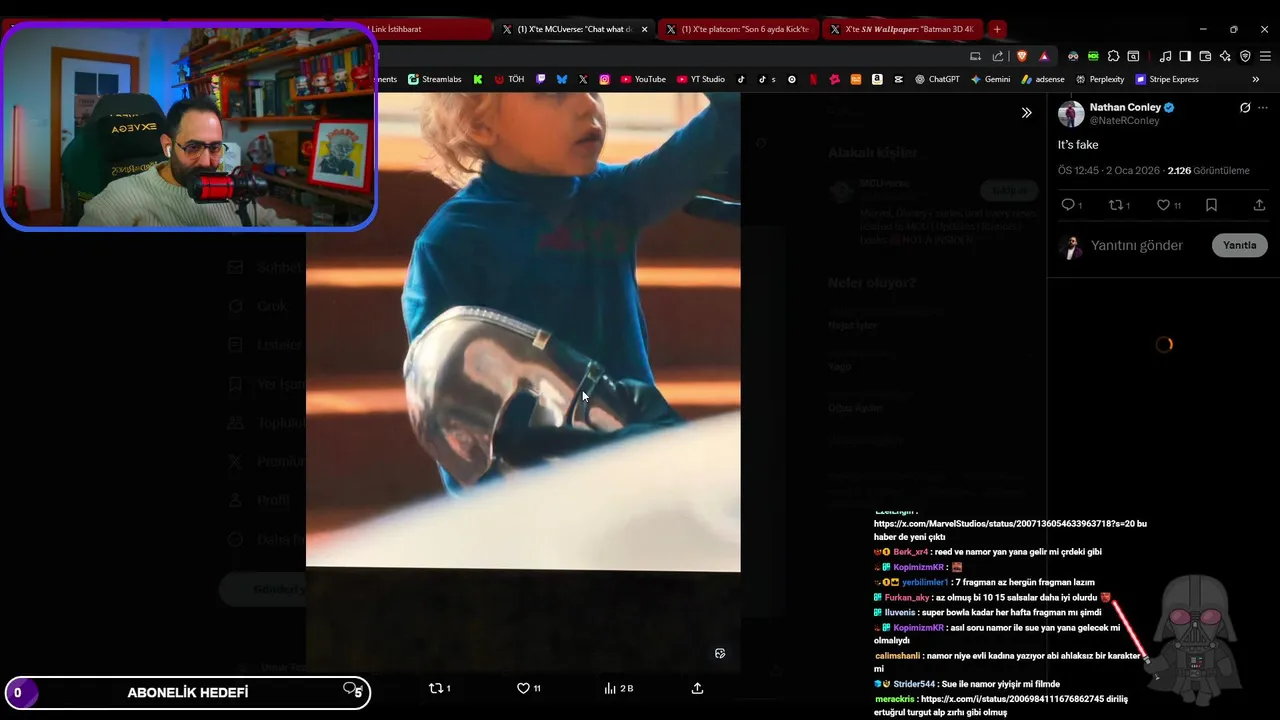Image resolution: width=1280 pixels, height=720 pixels.
Task: Retweet icon under It's fake tweet
Action: (1116, 205)
